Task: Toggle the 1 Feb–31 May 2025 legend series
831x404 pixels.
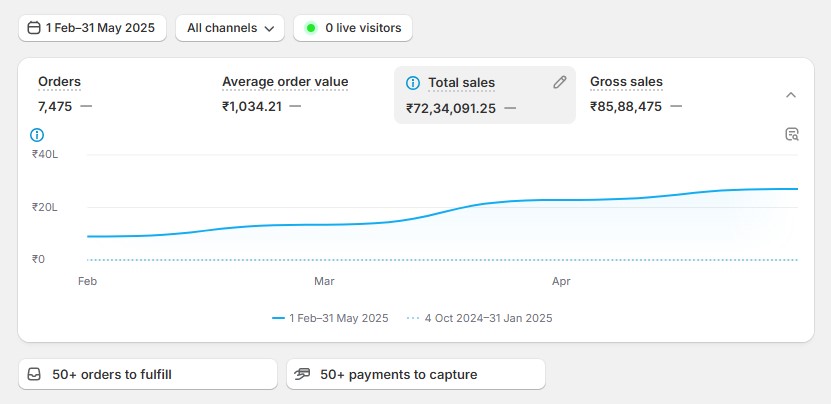Action: click(330, 318)
